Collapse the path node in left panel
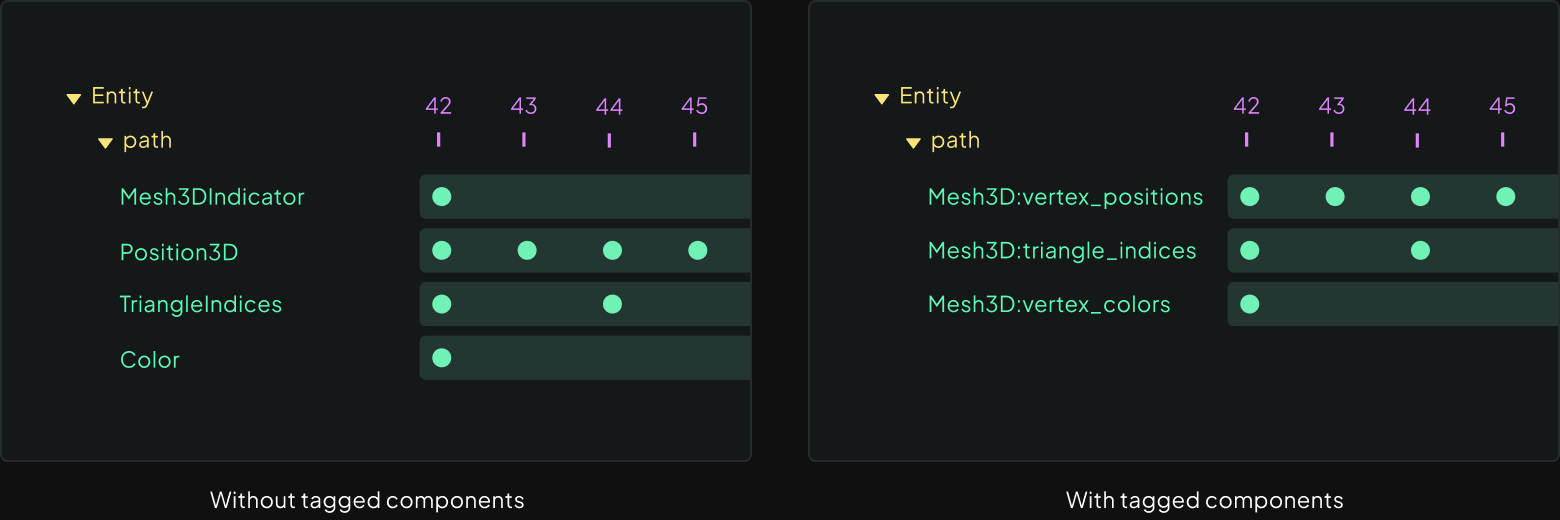 point(105,143)
